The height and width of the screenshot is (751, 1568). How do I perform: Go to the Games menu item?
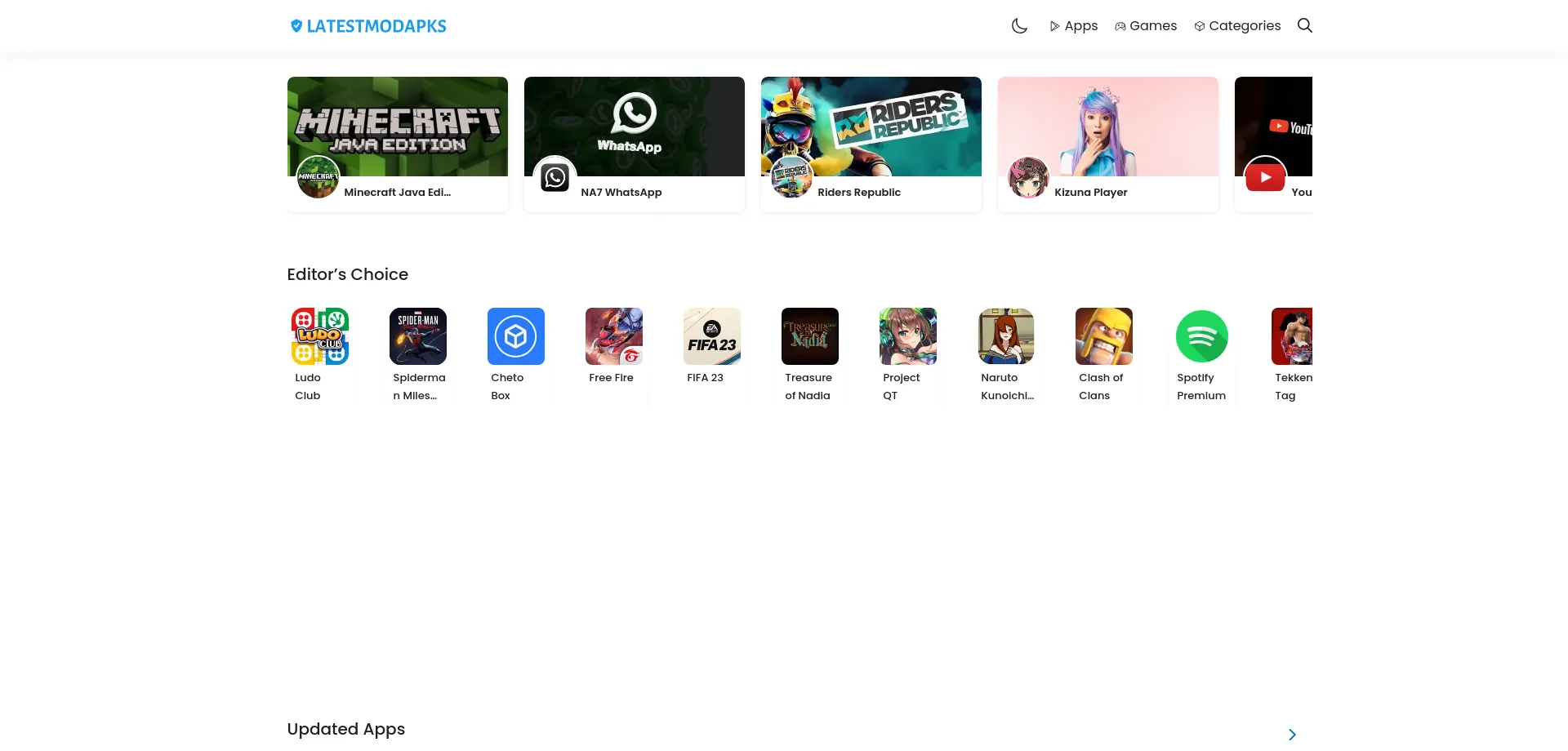coord(1146,26)
